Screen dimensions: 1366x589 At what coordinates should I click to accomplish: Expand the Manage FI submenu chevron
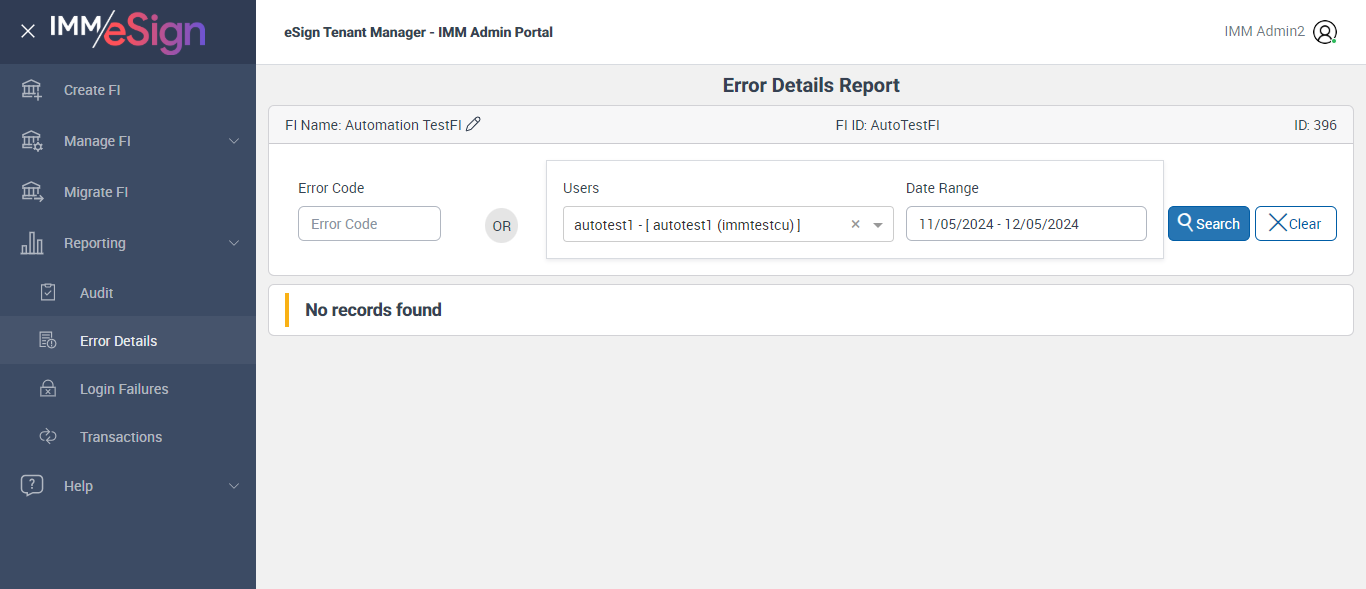(x=234, y=141)
